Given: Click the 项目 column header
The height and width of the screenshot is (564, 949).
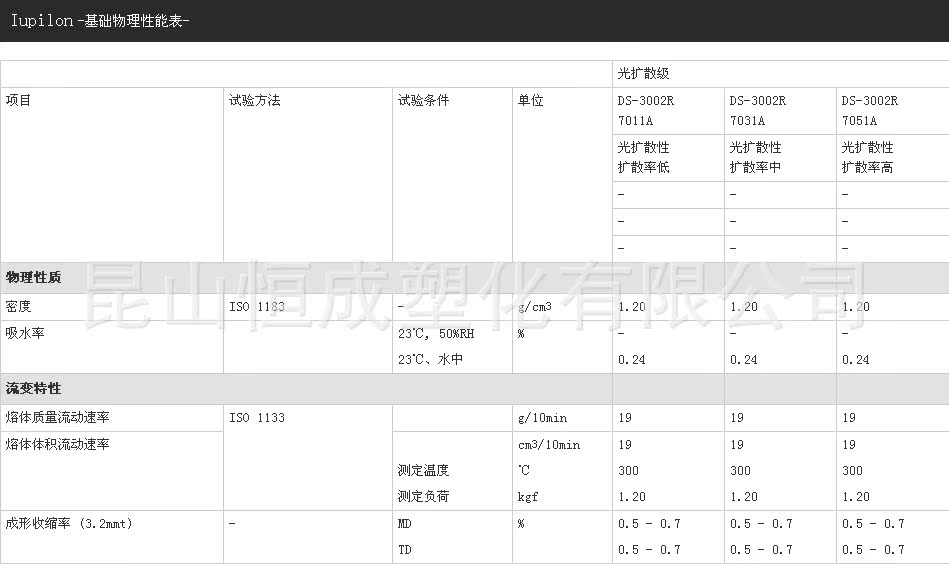Looking at the screenshot, I should (19, 101).
